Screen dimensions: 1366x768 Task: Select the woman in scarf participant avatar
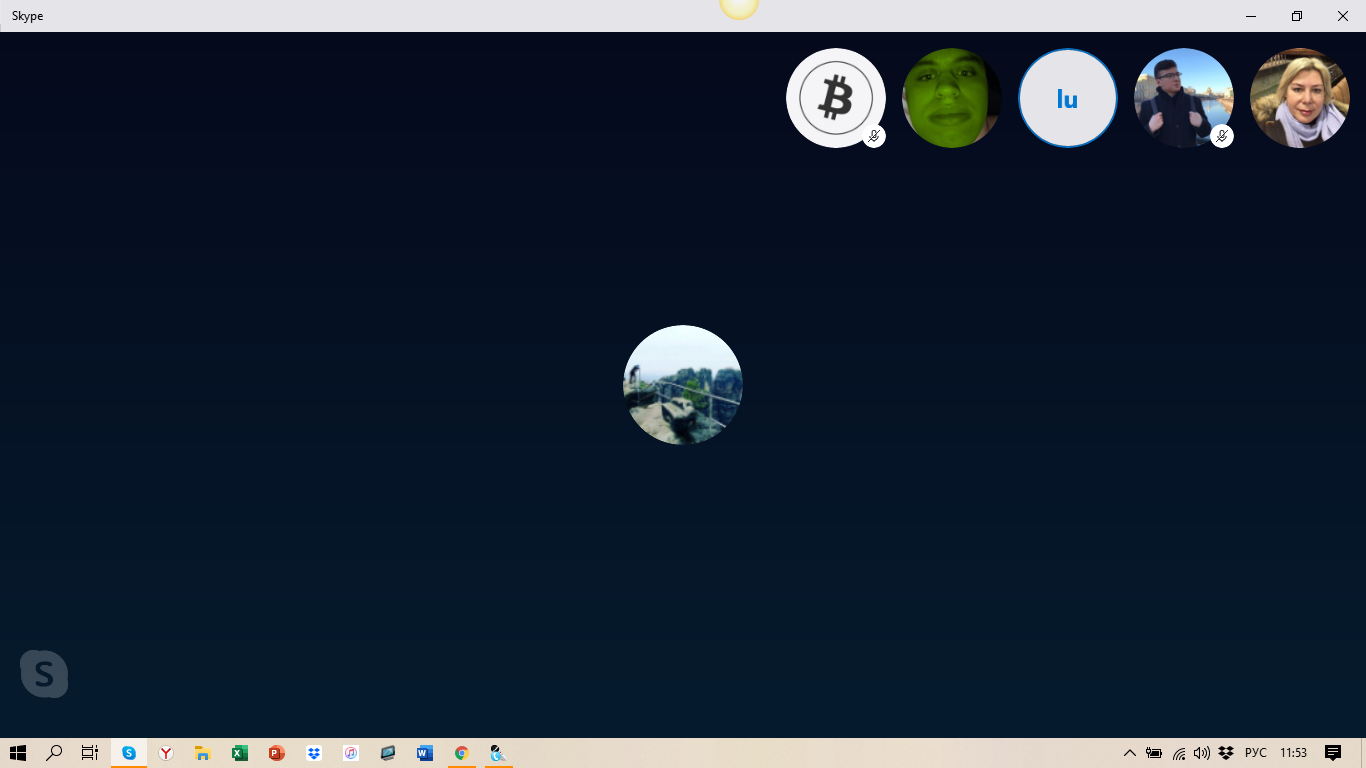(x=1299, y=98)
